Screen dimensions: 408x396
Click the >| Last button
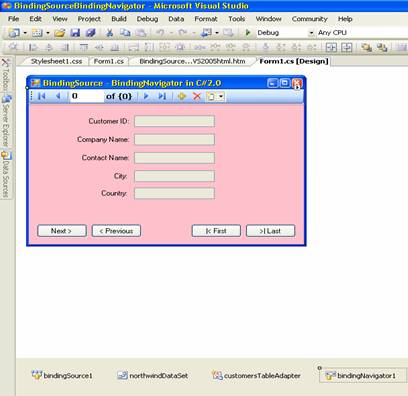[270, 231]
